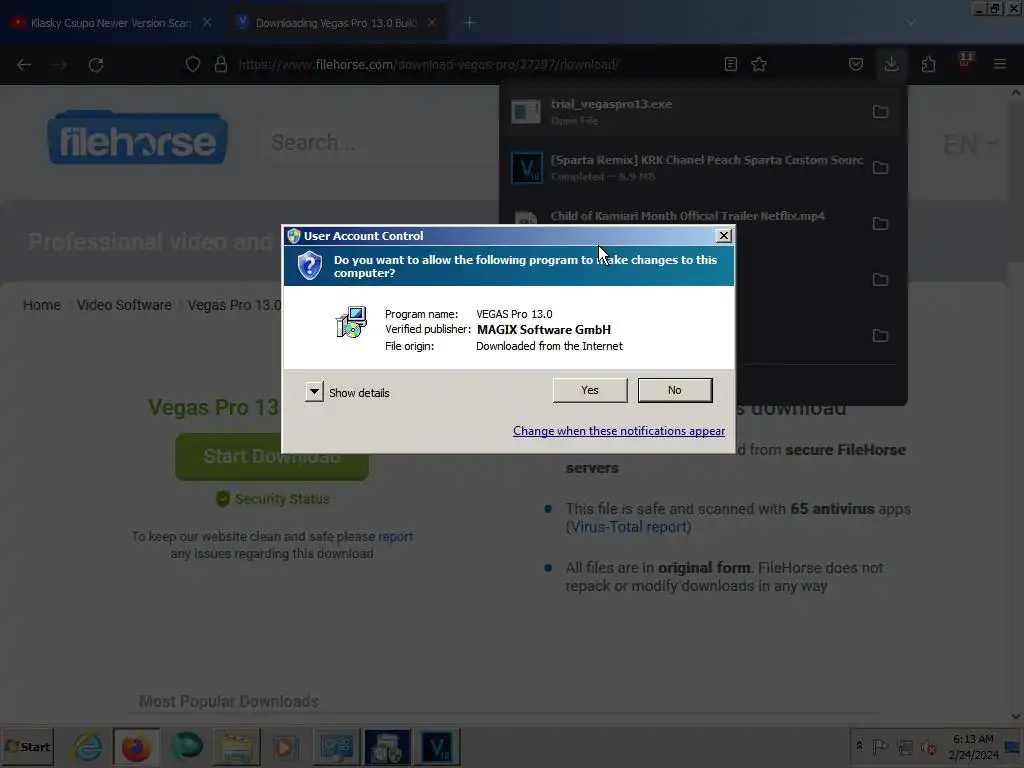The height and width of the screenshot is (768, 1024).
Task: Click the Vegas Pro 13.0 breadcrumb
Action: point(234,305)
